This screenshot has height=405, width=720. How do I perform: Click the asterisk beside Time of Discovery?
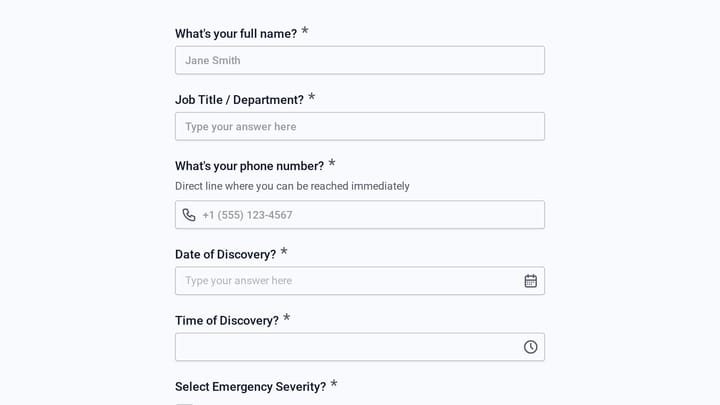287,318
